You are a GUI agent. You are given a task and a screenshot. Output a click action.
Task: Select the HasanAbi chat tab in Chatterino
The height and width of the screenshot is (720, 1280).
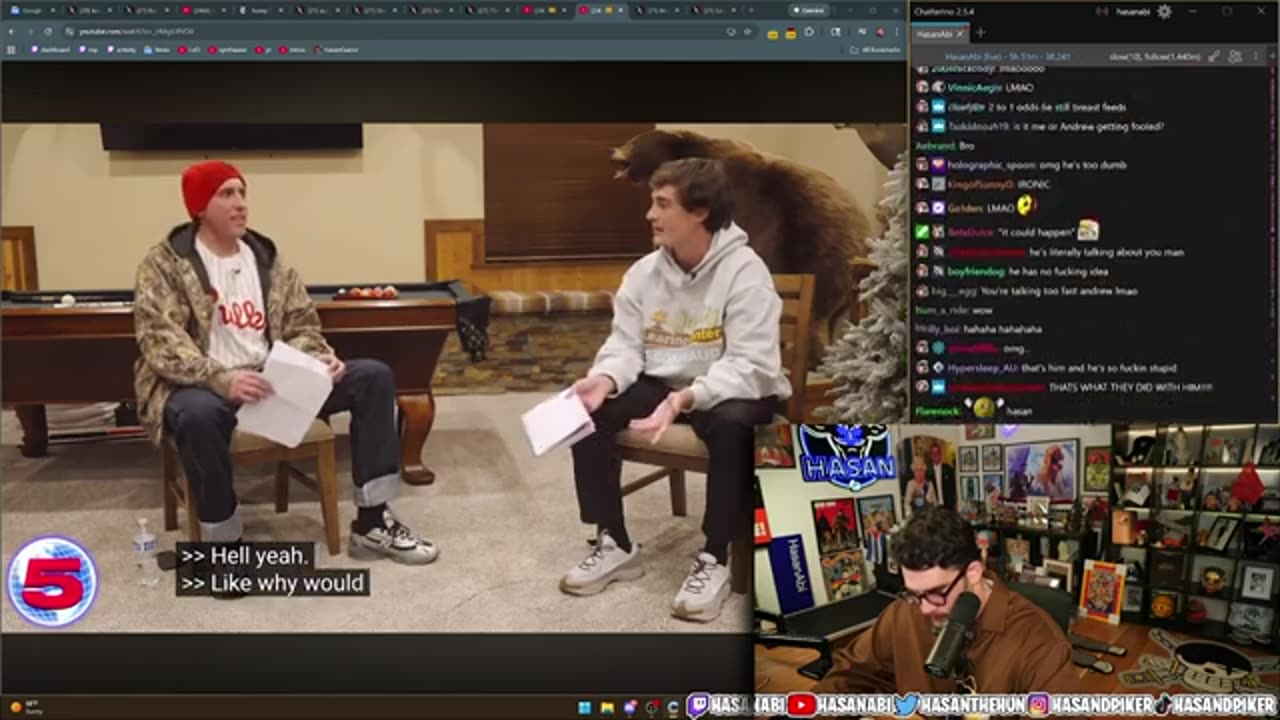[935, 33]
